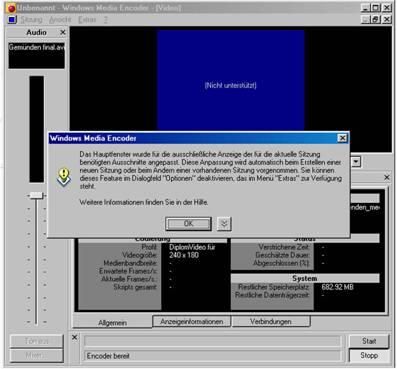Viewport: 397px width, 369px height.
Task: Open the Extras menu
Action: (87, 20)
